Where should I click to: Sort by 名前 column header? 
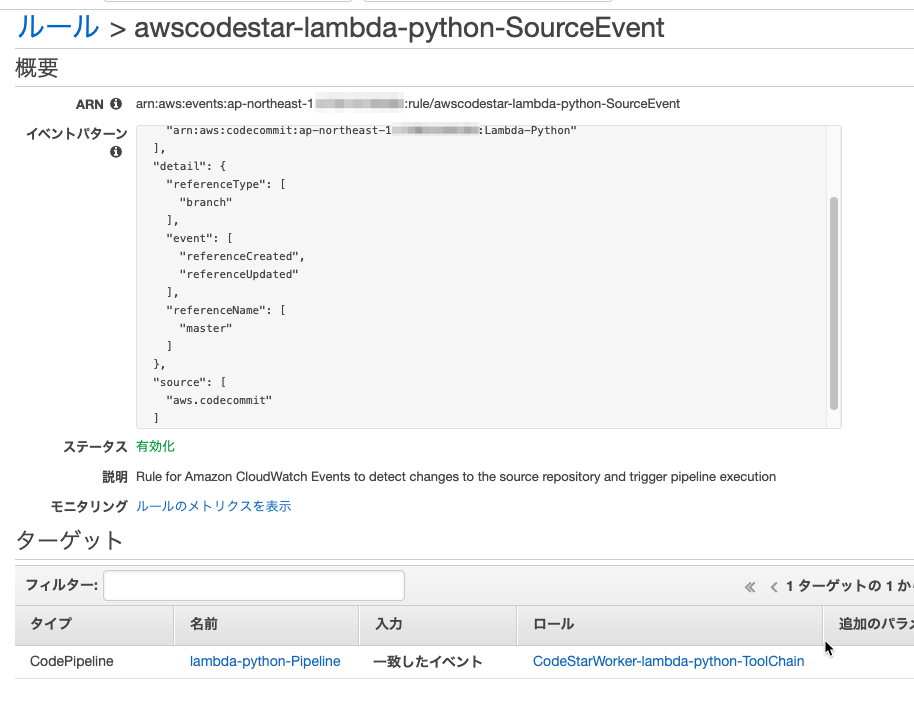pos(266,624)
